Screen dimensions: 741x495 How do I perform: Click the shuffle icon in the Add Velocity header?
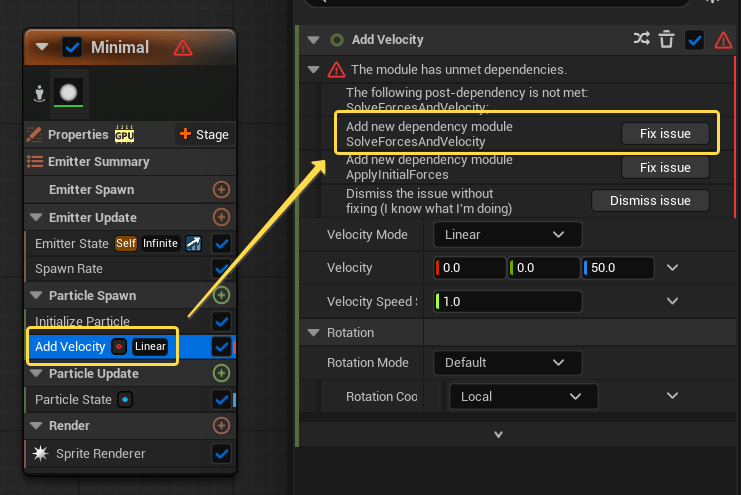(641, 39)
